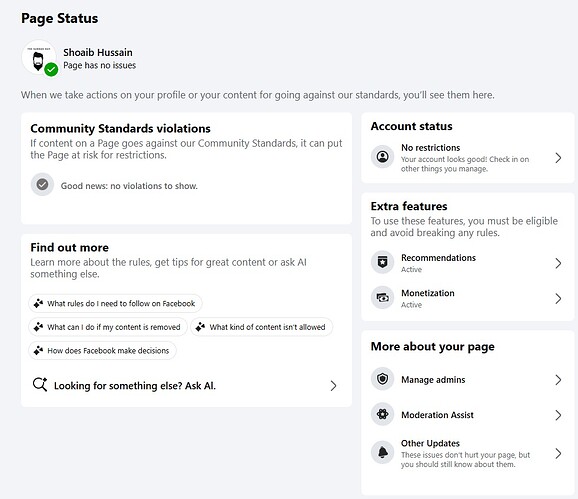Screen dimensions: 578x499
Task: Click the Monetization money icon
Action: click(382, 297)
